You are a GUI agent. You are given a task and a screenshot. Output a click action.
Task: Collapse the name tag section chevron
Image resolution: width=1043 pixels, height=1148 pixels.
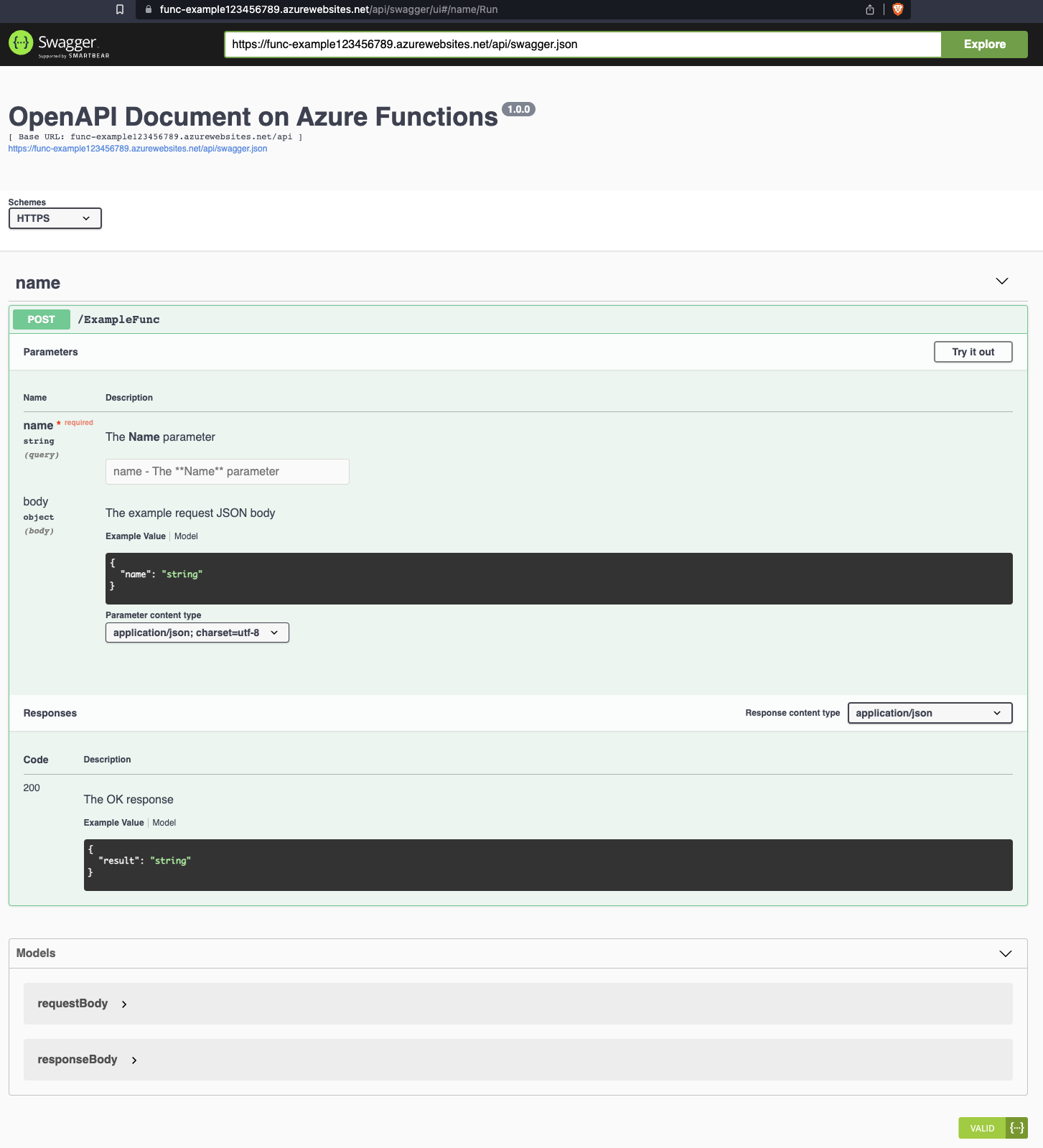tap(1002, 281)
